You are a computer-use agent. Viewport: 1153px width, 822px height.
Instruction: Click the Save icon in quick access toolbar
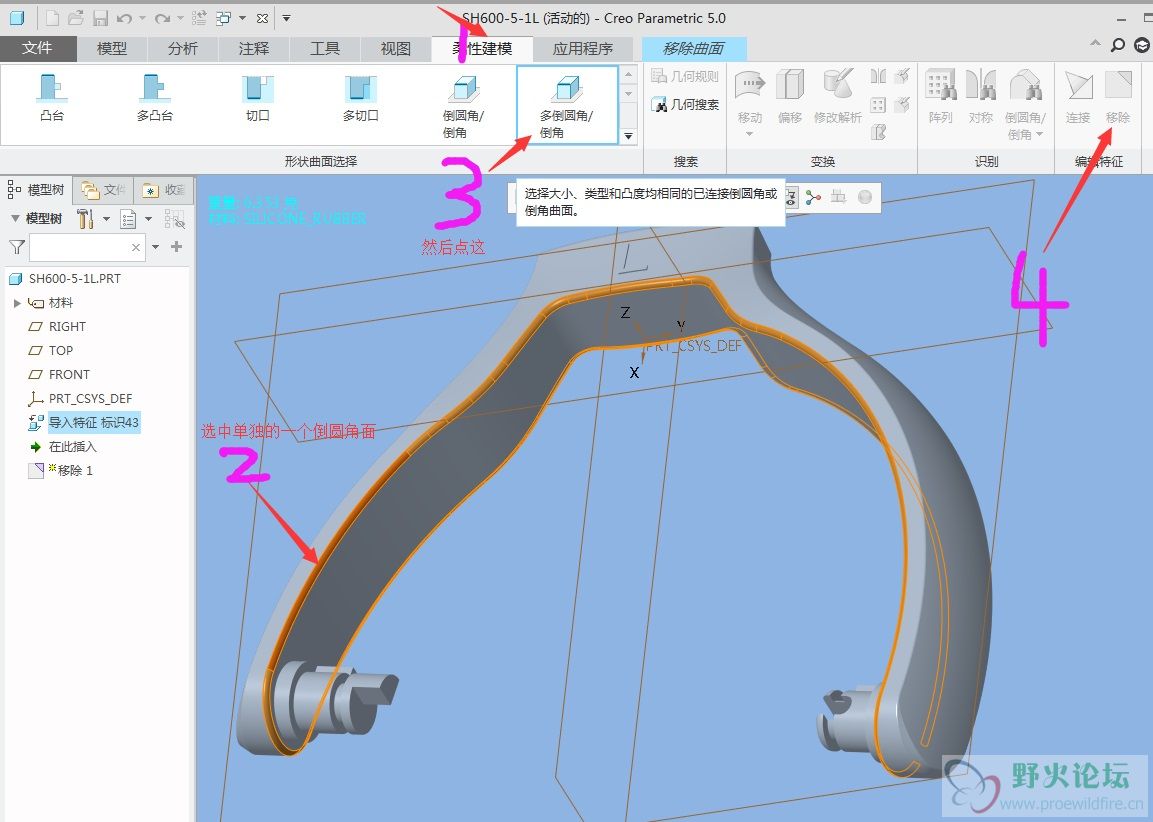tap(101, 18)
